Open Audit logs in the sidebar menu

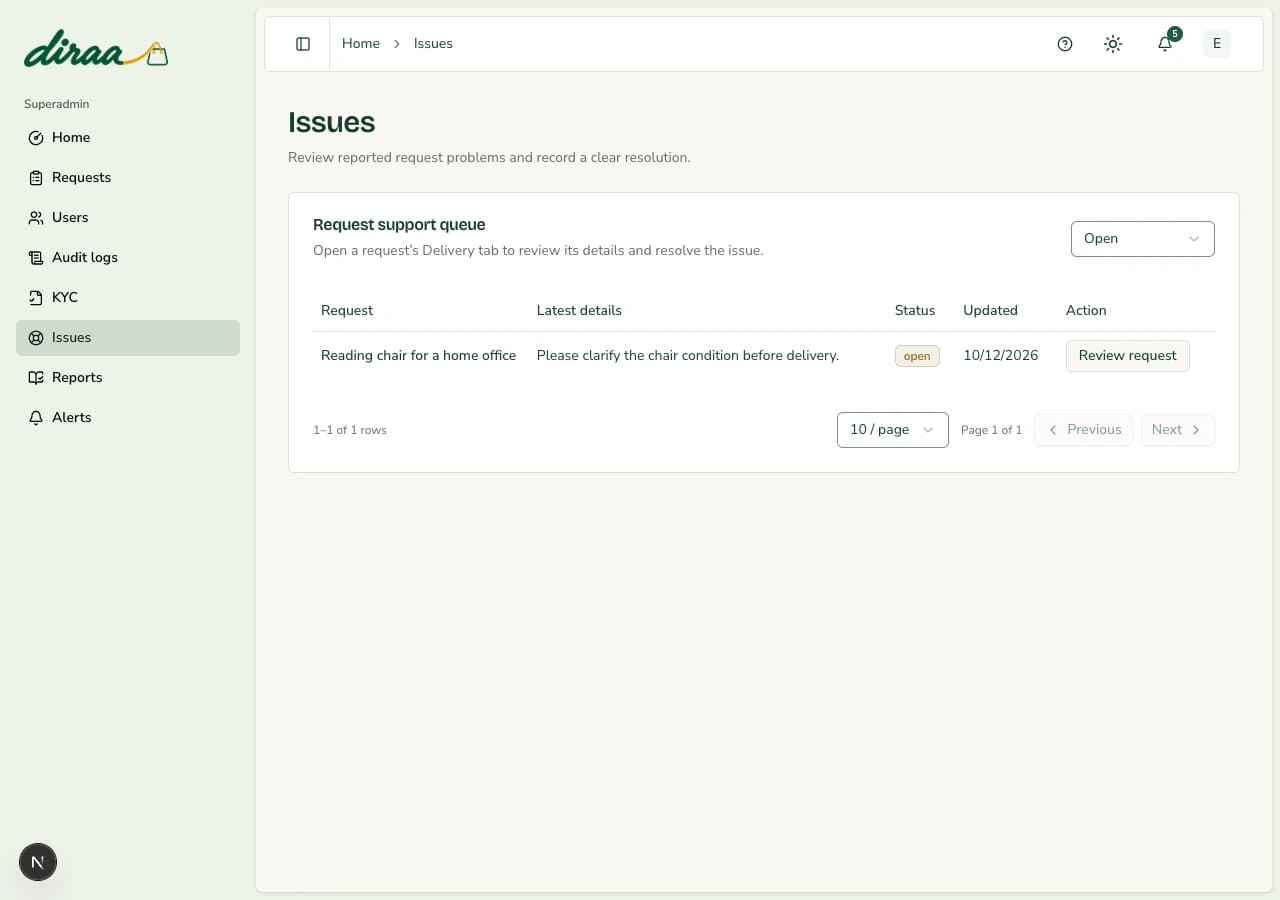coord(128,258)
